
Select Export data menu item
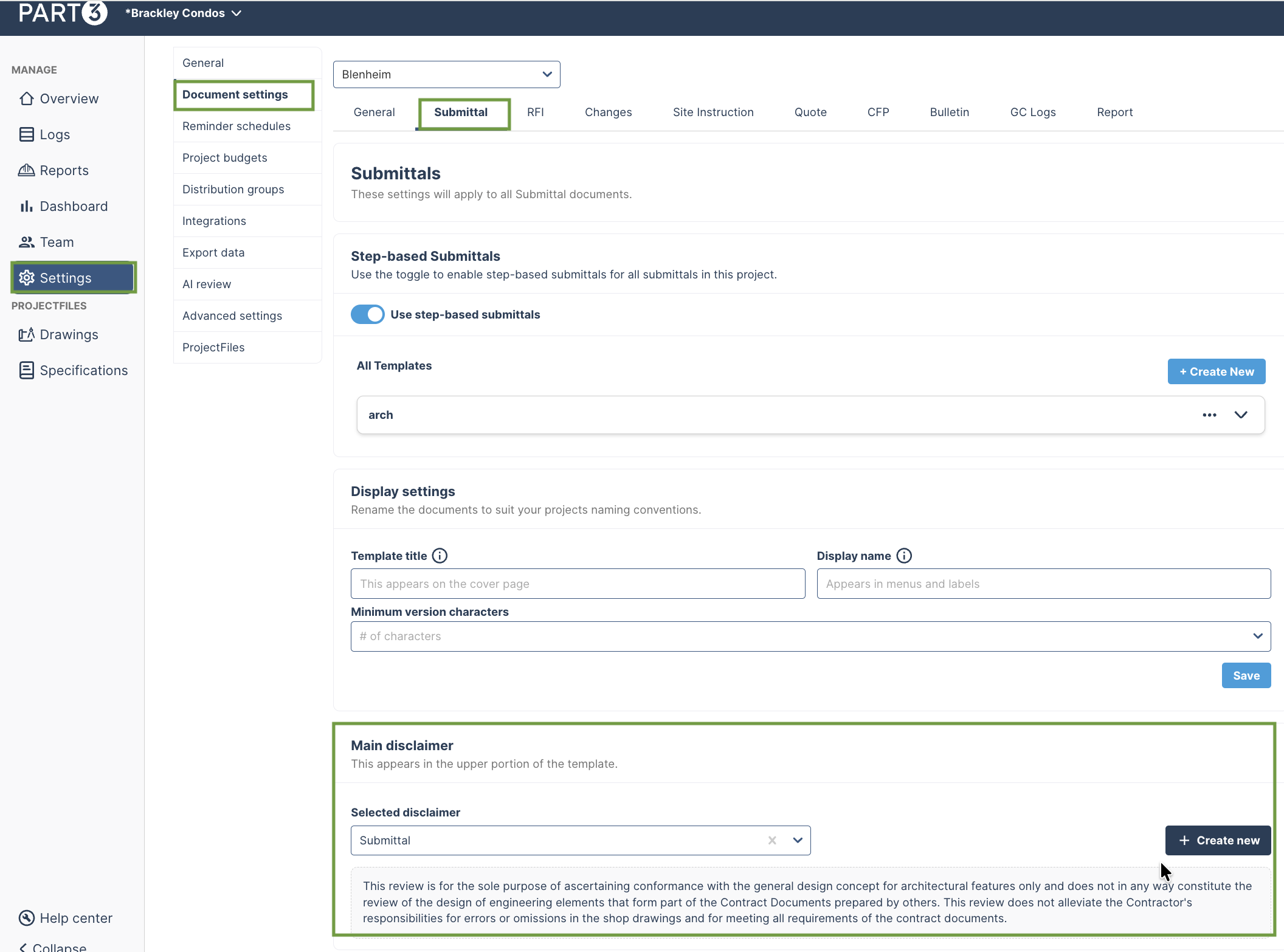click(x=247, y=253)
